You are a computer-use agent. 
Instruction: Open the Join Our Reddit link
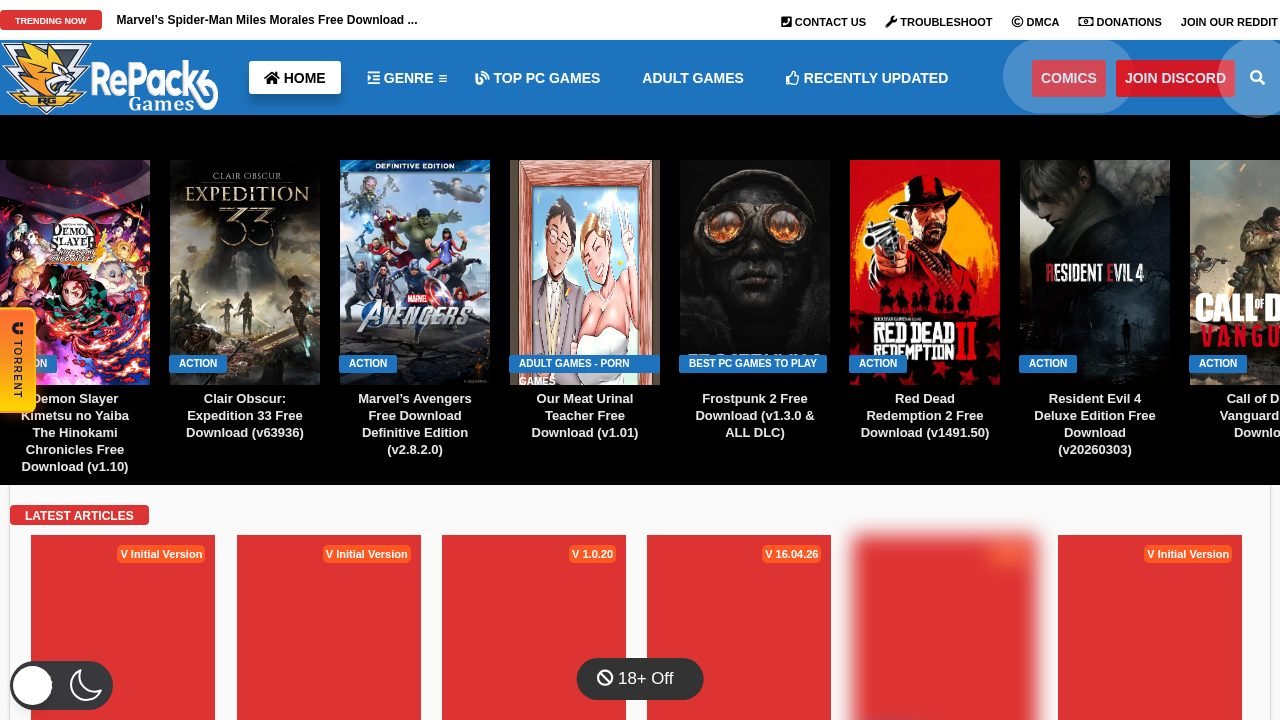coord(1229,21)
